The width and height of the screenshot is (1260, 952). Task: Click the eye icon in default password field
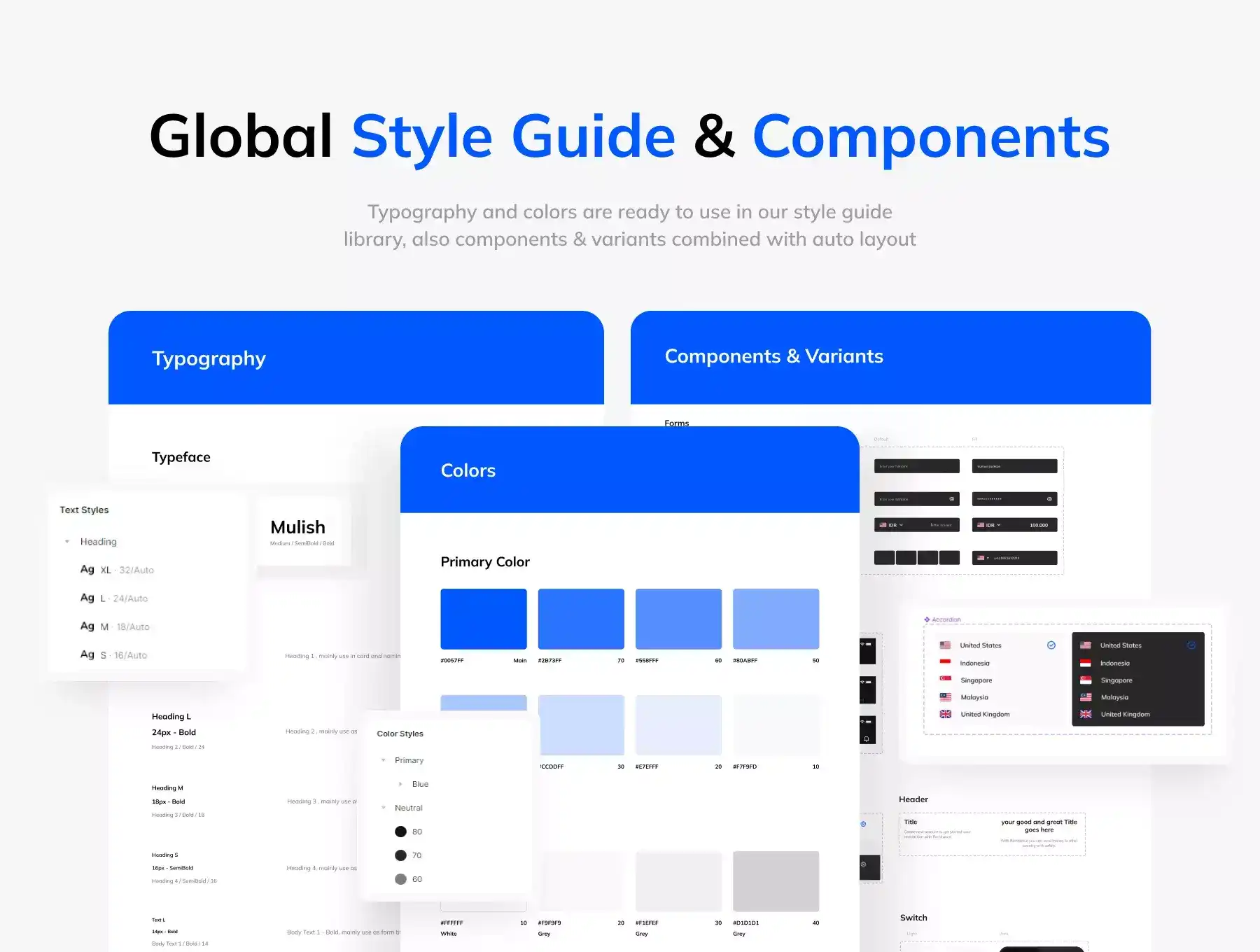pyautogui.click(x=951, y=499)
